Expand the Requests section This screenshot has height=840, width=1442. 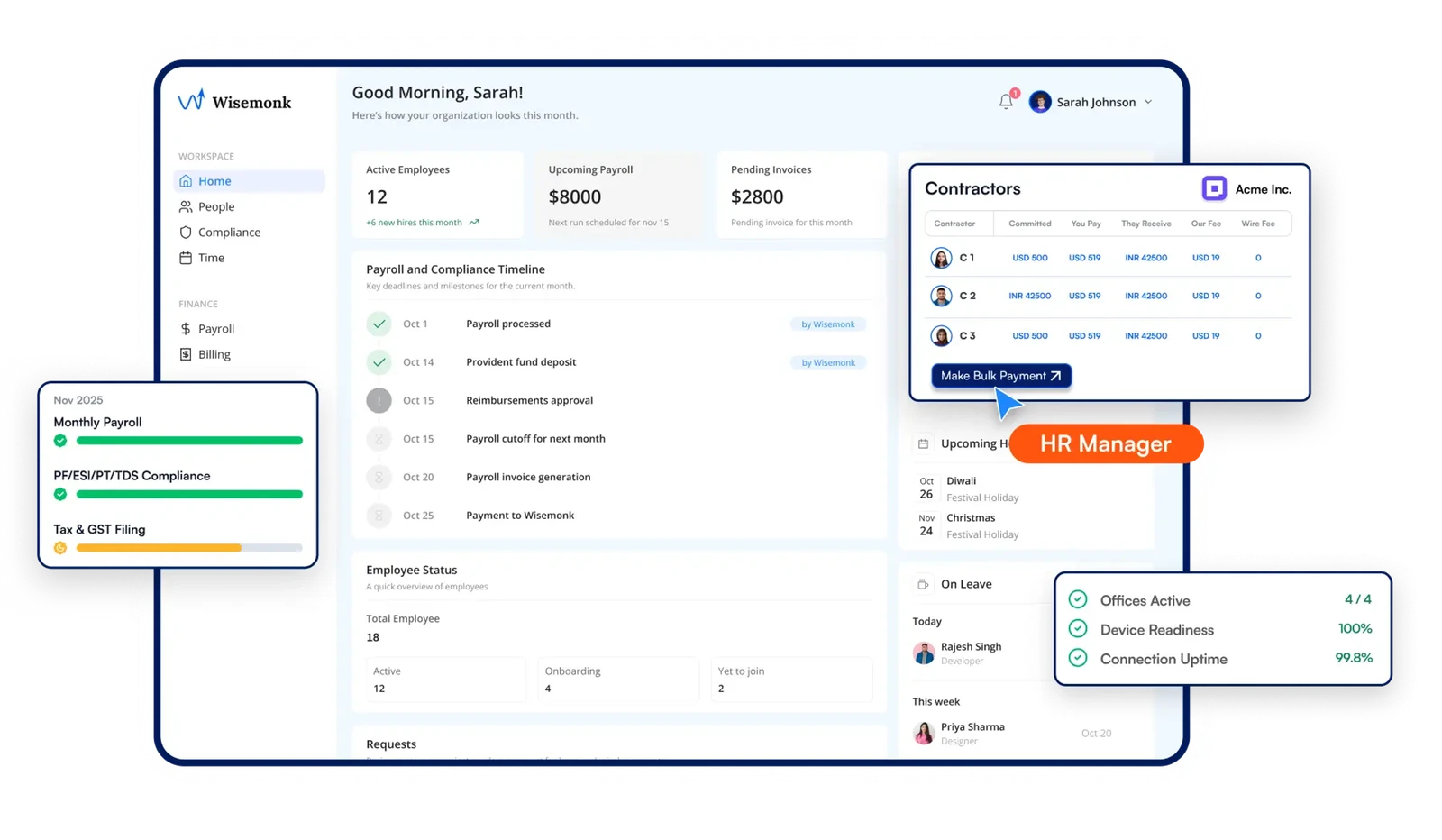click(x=391, y=744)
